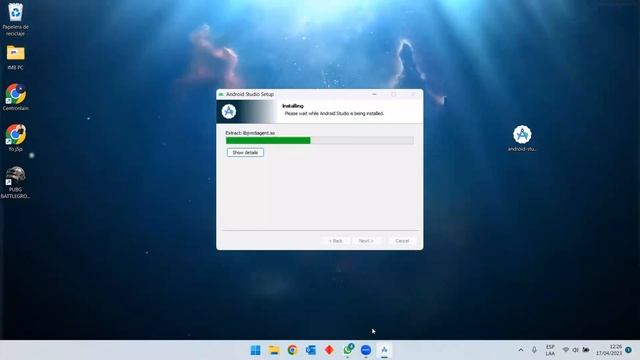Open the red diamond app in the taskbar

tap(329, 350)
